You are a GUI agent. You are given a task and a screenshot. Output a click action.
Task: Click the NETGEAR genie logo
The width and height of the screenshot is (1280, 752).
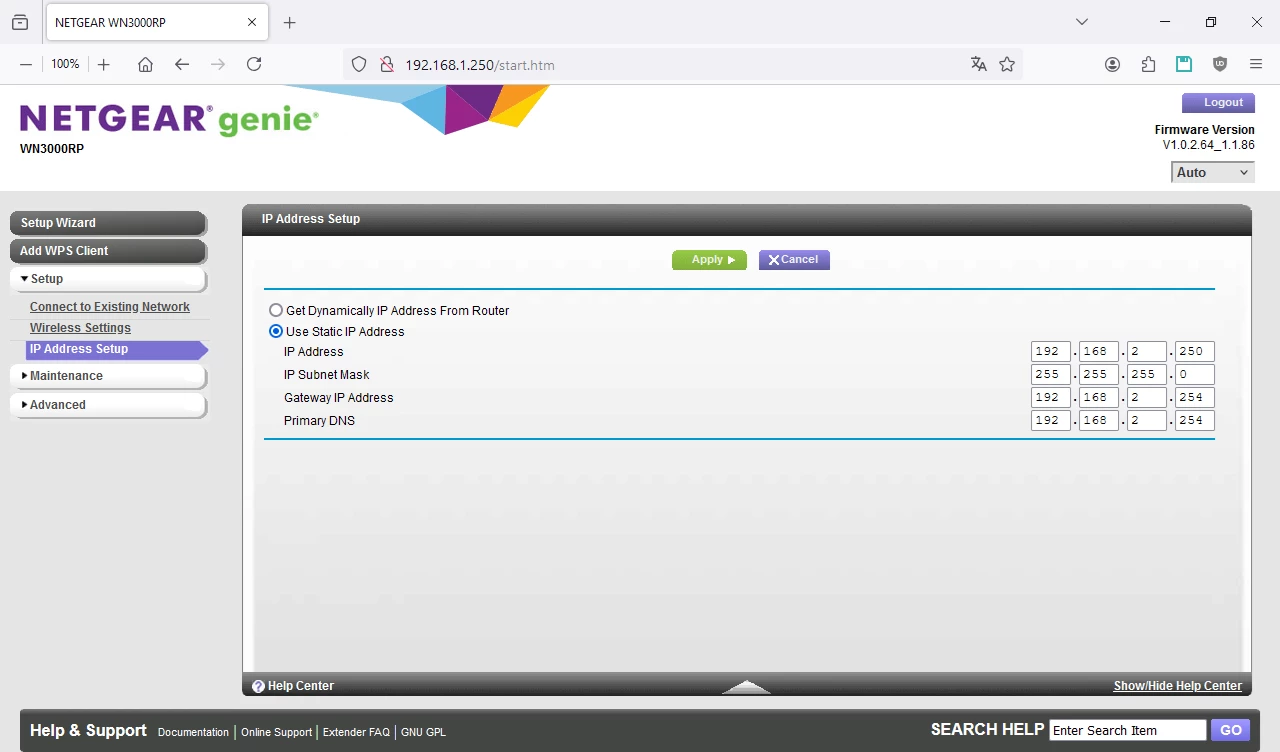click(x=169, y=121)
